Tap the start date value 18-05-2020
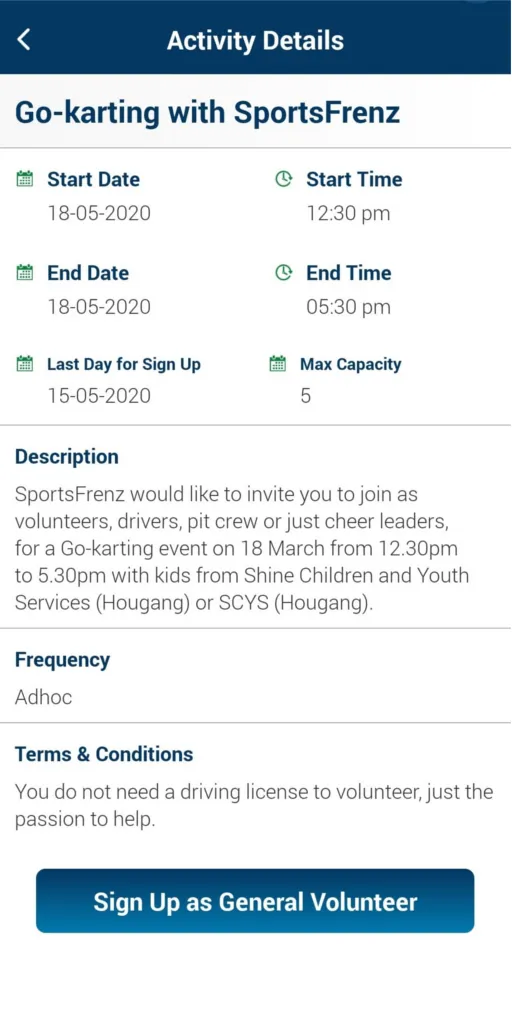The height and width of the screenshot is (1024, 512). pos(99,213)
